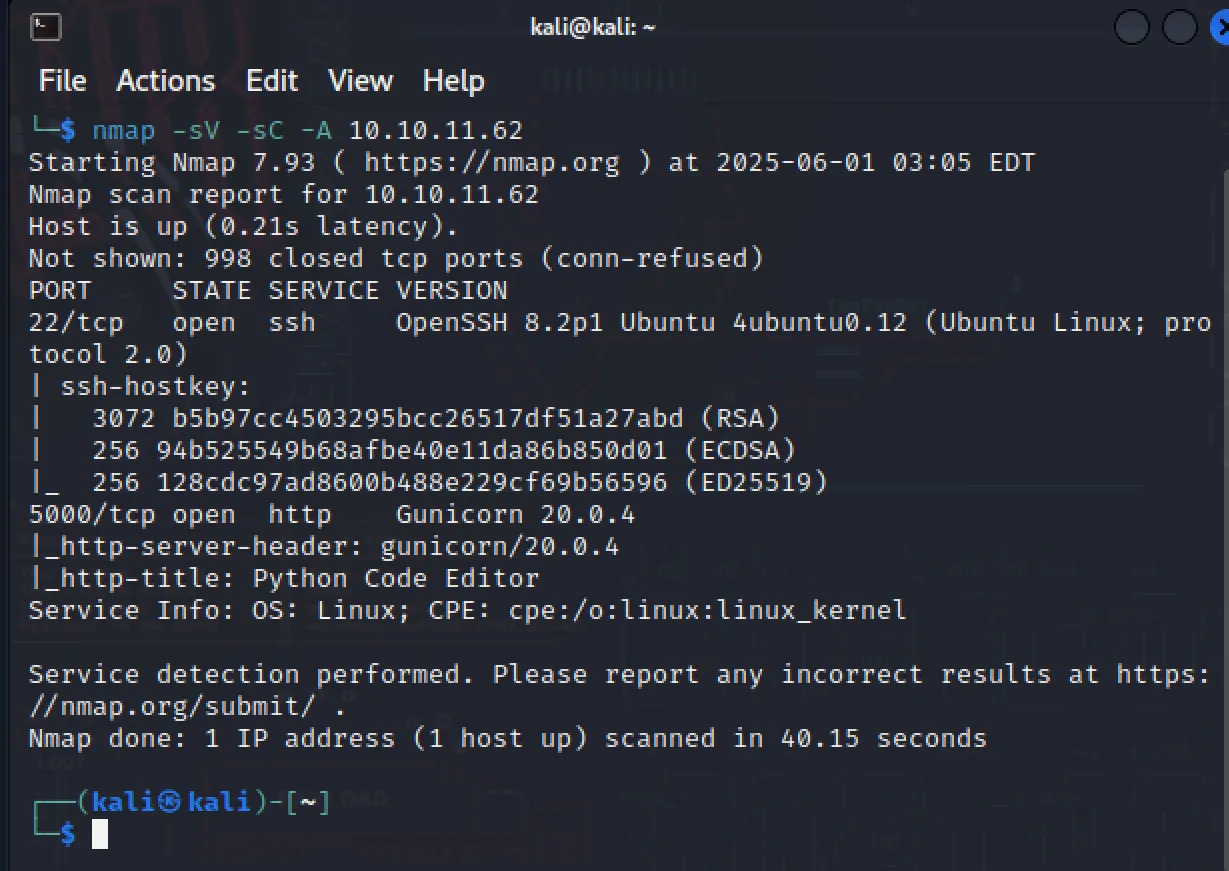Open the Actions menu
The image size is (1229, 871).
point(165,81)
